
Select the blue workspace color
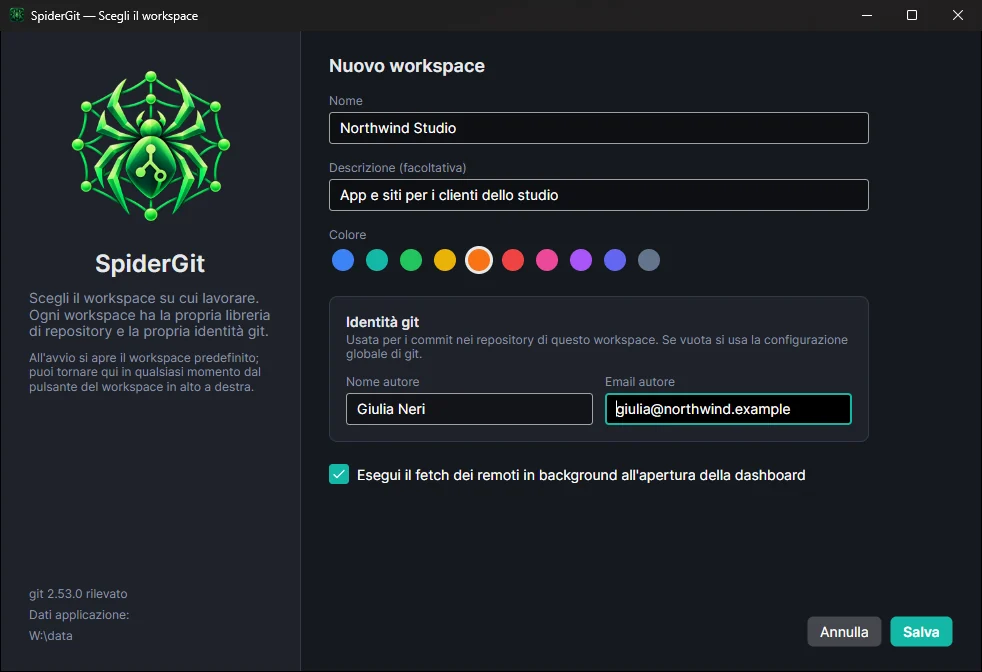[343, 260]
